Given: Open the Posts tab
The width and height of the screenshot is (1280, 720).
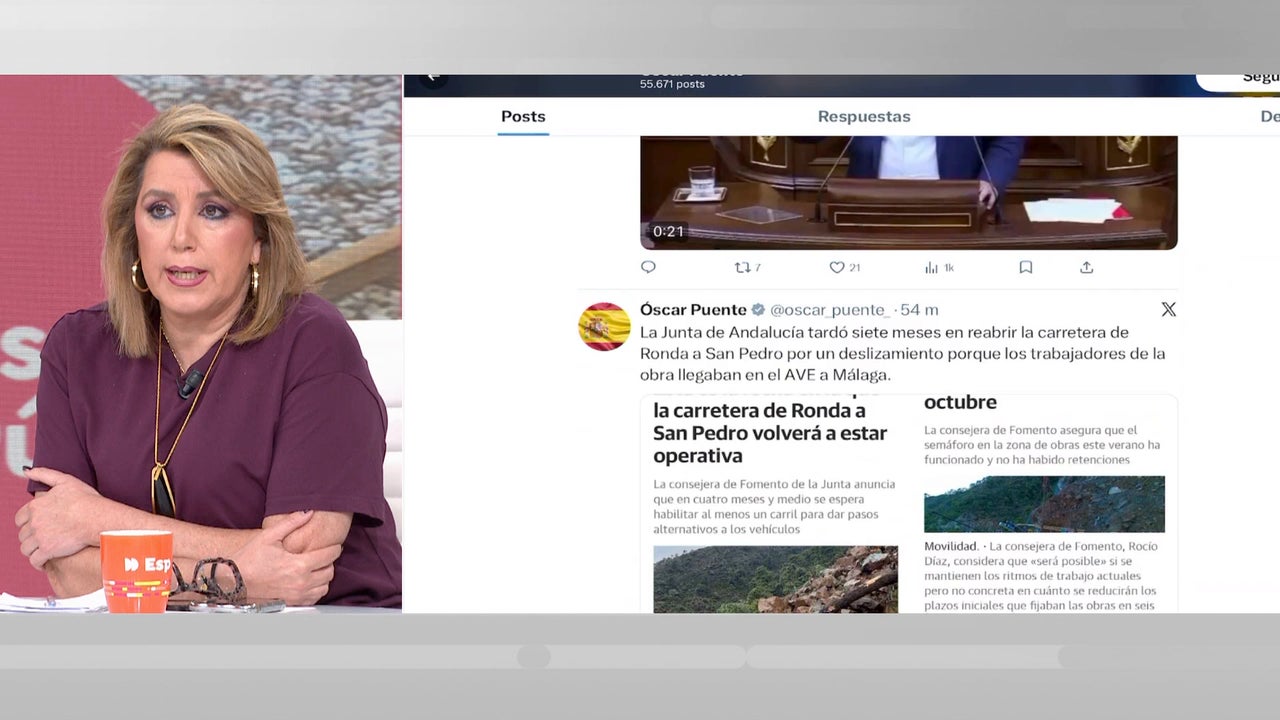Looking at the screenshot, I should (x=523, y=116).
